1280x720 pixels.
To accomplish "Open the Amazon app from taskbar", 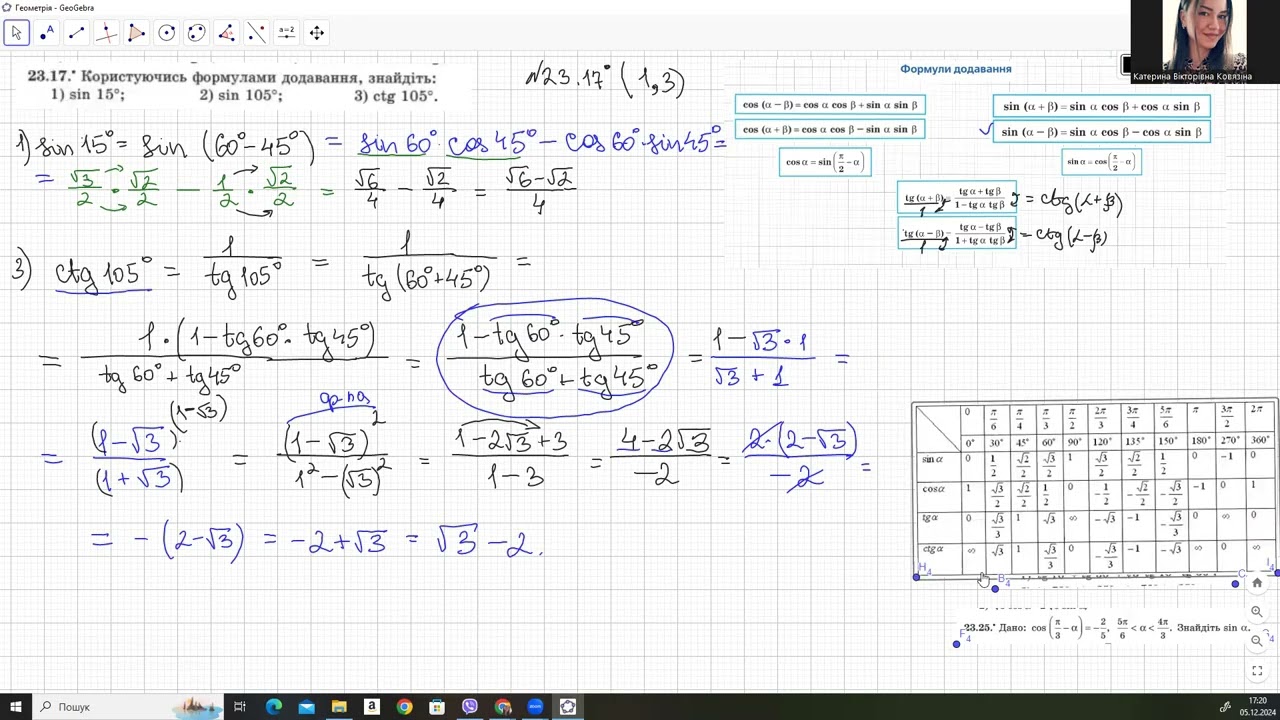I will point(372,707).
